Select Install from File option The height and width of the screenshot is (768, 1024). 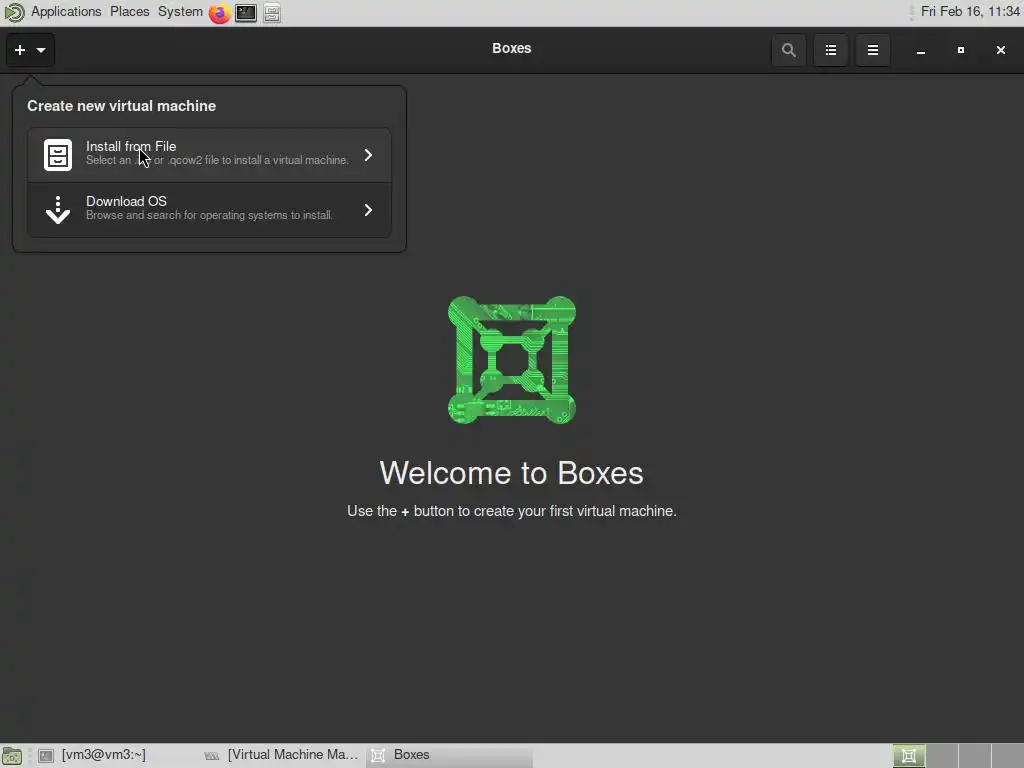(x=209, y=155)
